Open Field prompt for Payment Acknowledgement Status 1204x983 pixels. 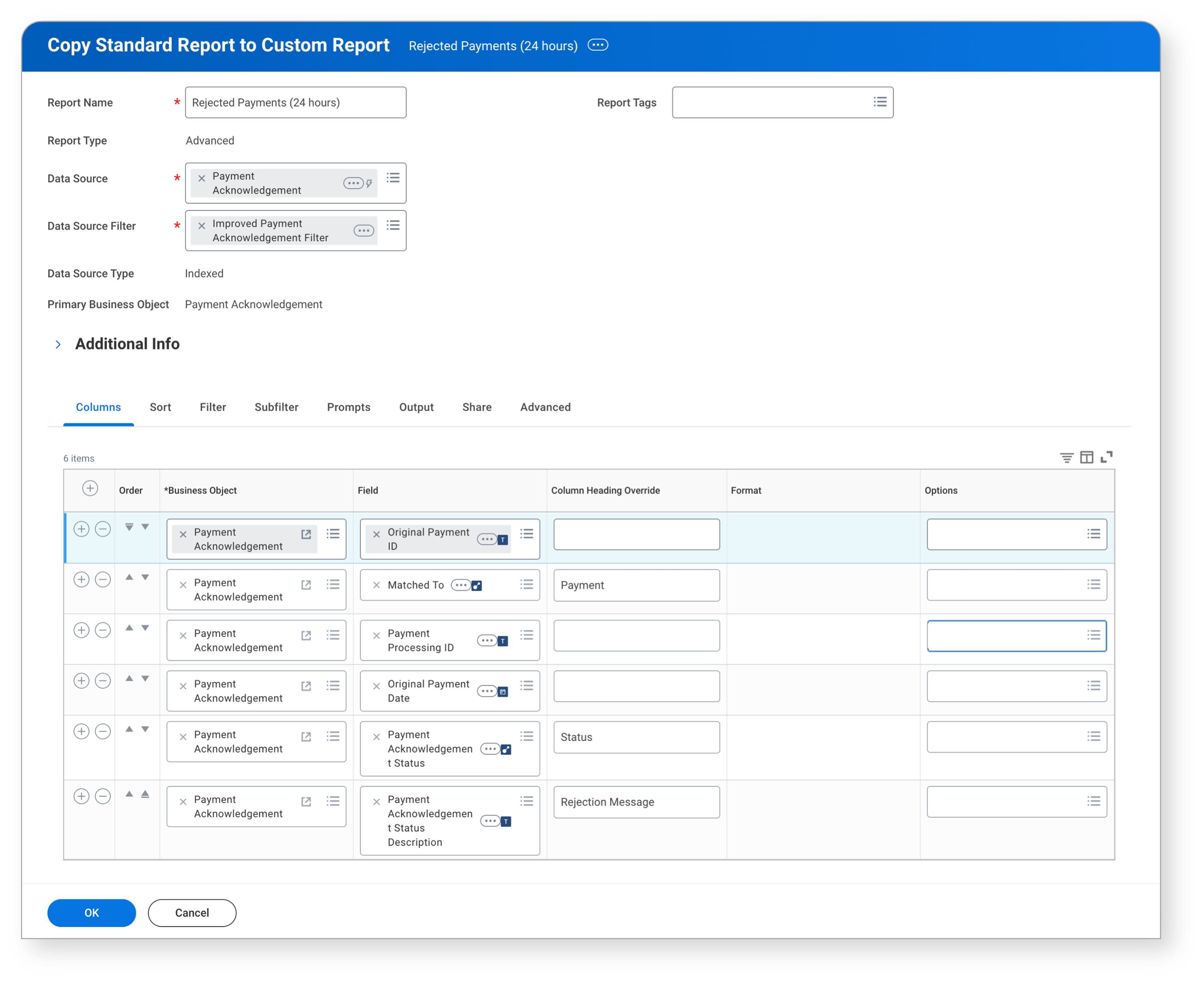tap(526, 736)
